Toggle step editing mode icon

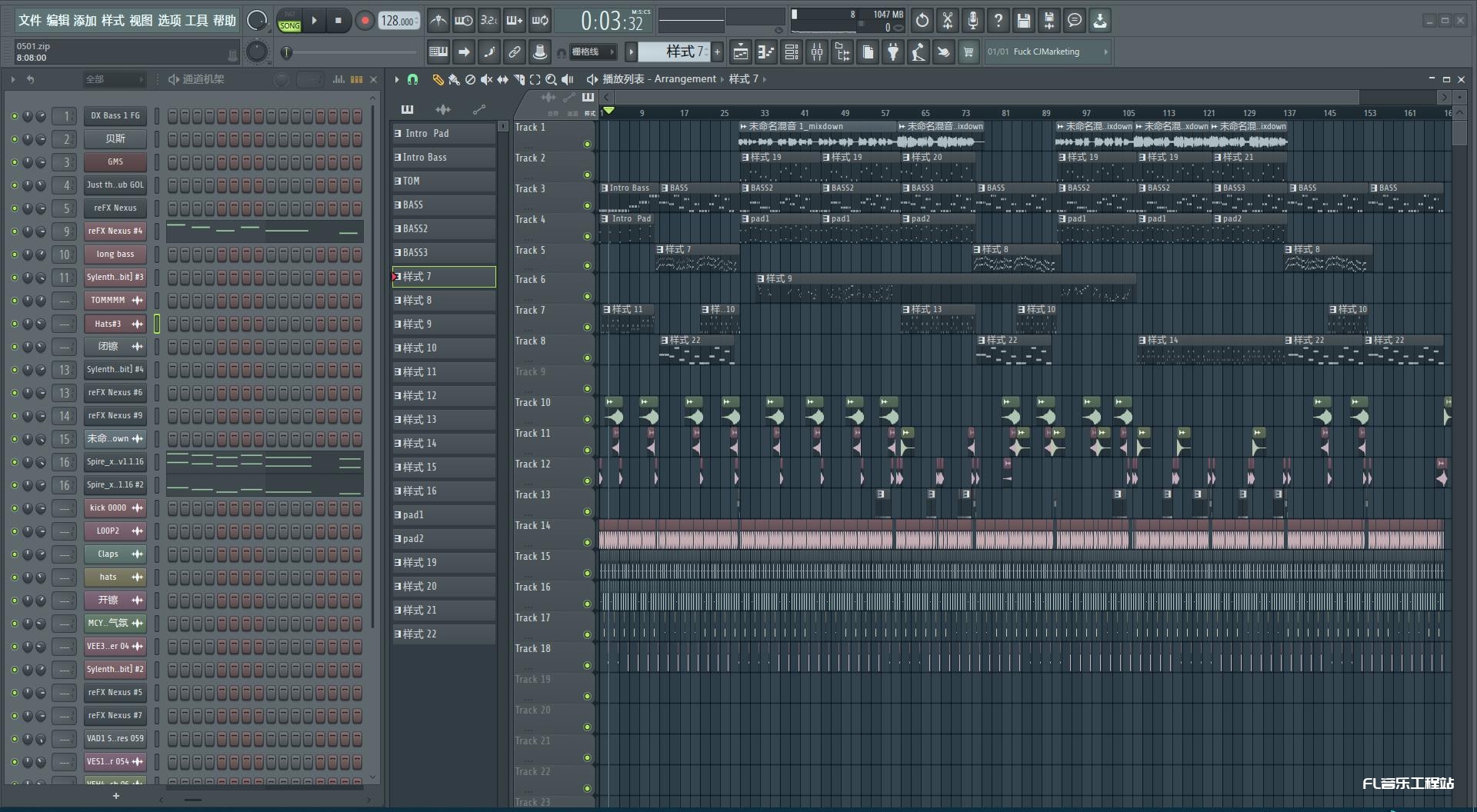click(489, 52)
